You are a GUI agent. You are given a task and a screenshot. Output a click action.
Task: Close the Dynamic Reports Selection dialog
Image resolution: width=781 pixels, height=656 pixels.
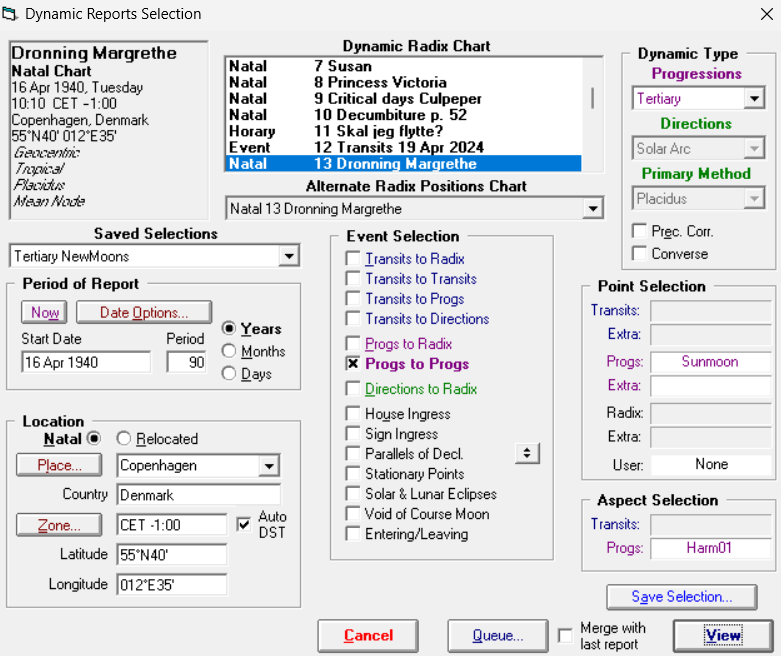tap(767, 14)
